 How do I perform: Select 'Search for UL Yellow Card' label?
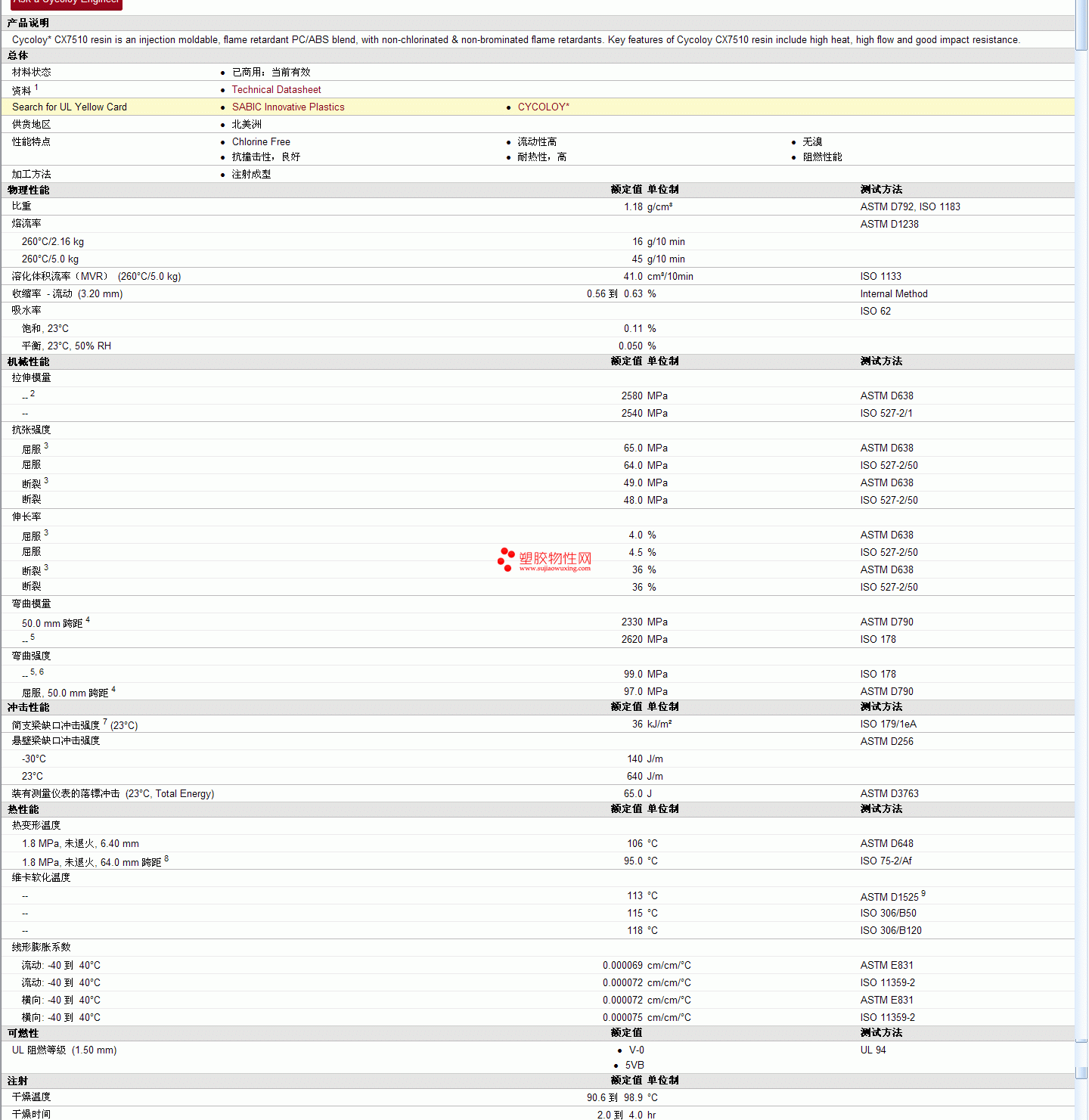[70, 107]
